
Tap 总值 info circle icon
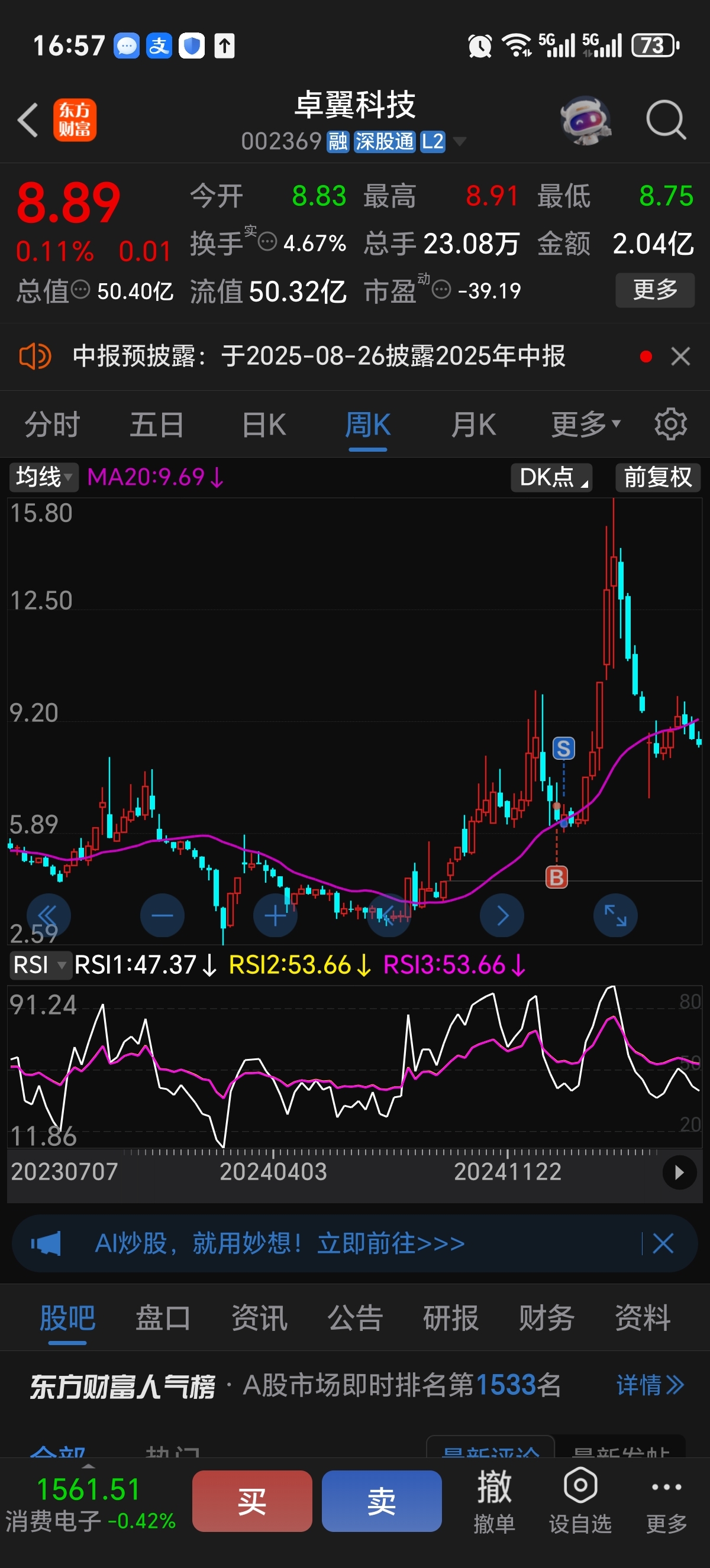click(x=80, y=289)
